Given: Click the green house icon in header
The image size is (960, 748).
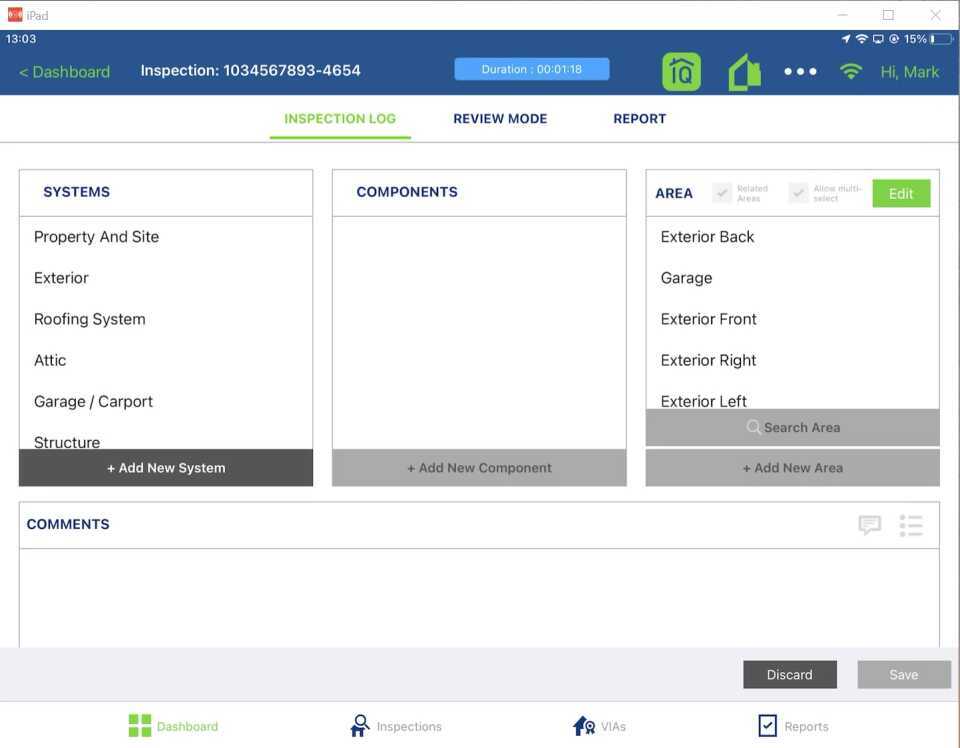Looking at the screenshot, I should pyautogui.click(x=744, y=72).
